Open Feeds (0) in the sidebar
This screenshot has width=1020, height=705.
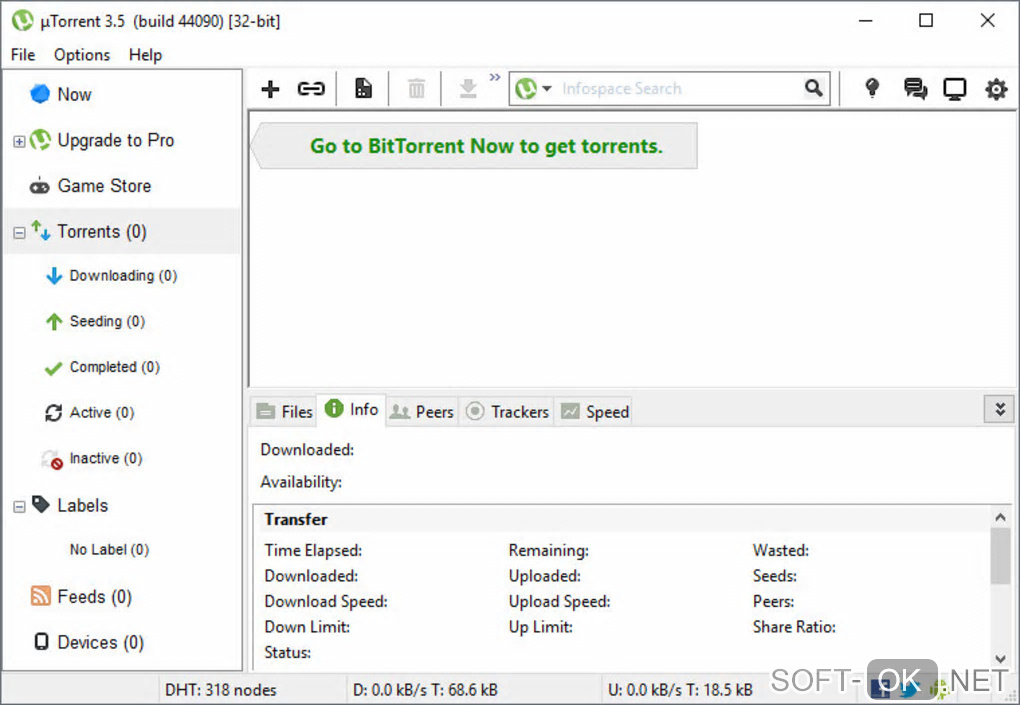point(94,596)
